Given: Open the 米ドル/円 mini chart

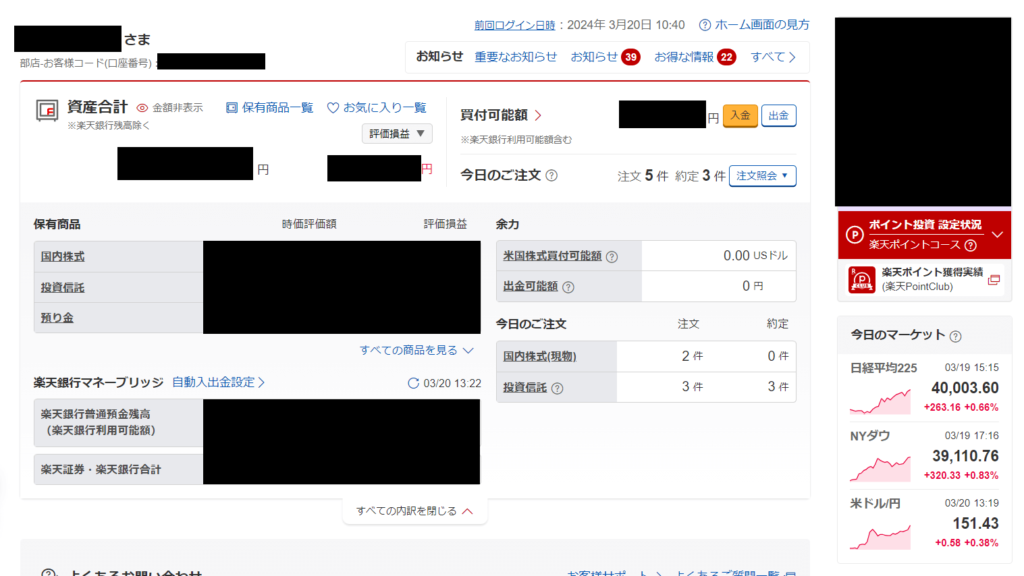Looking at the screenshot, I should [x=880, y=537].
